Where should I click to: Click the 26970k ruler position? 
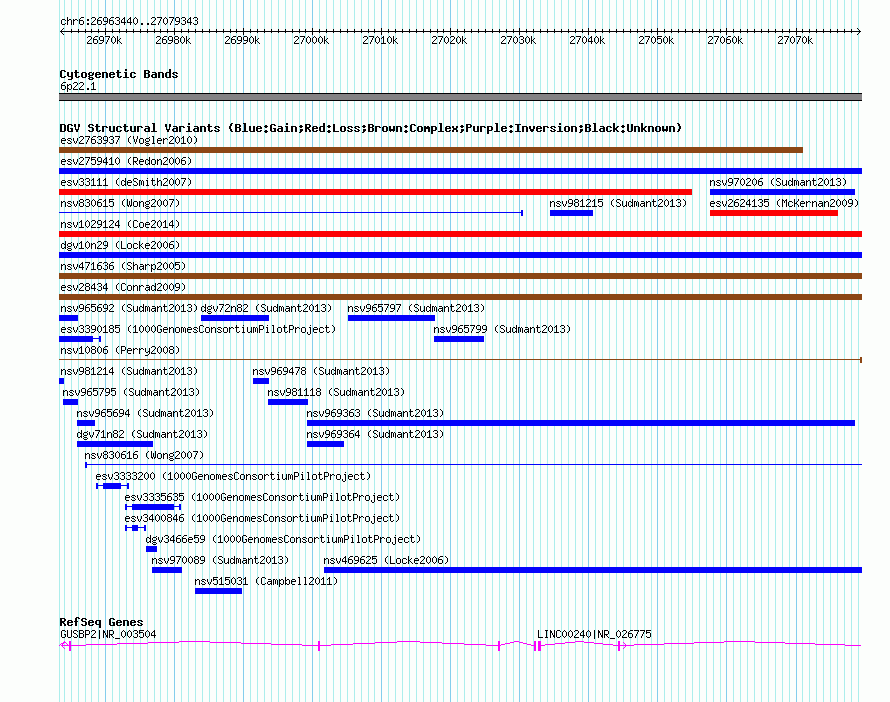click(x=104, y=40)
